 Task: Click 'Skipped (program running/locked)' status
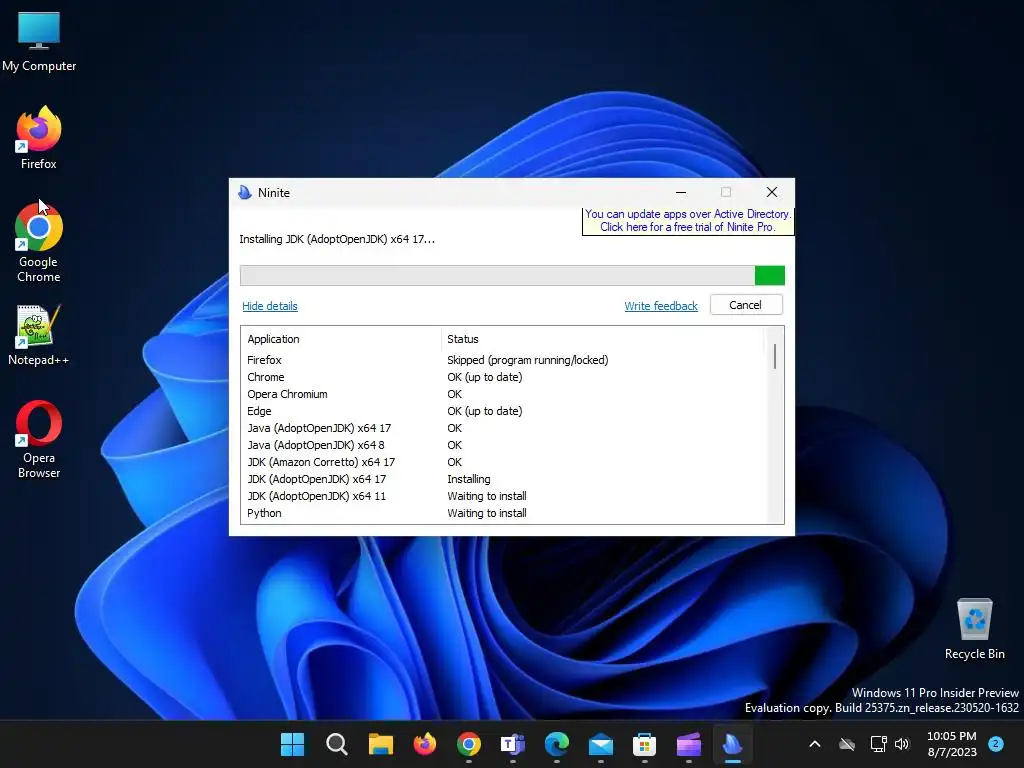click(x=528, y=360)
